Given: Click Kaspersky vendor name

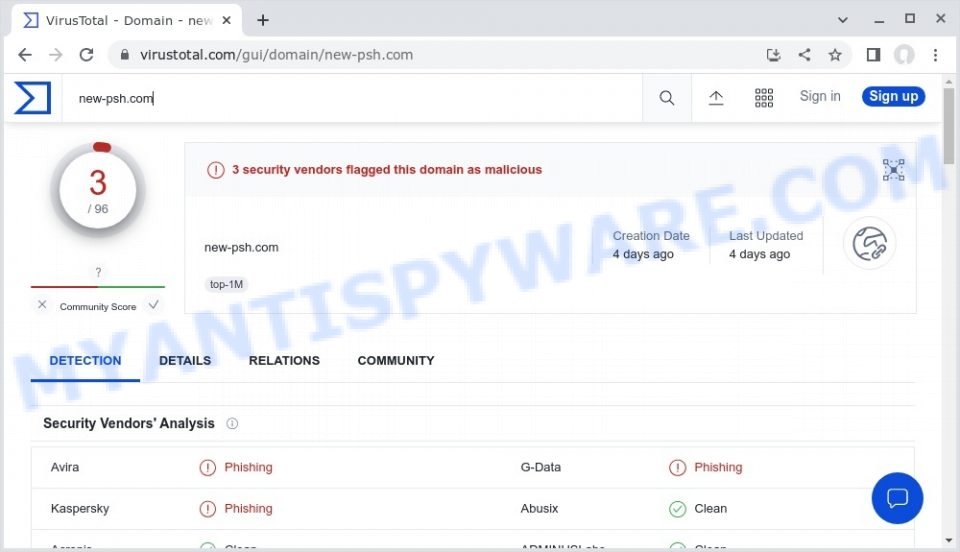Looking at the screenshot, I should (x=80, y=509).
